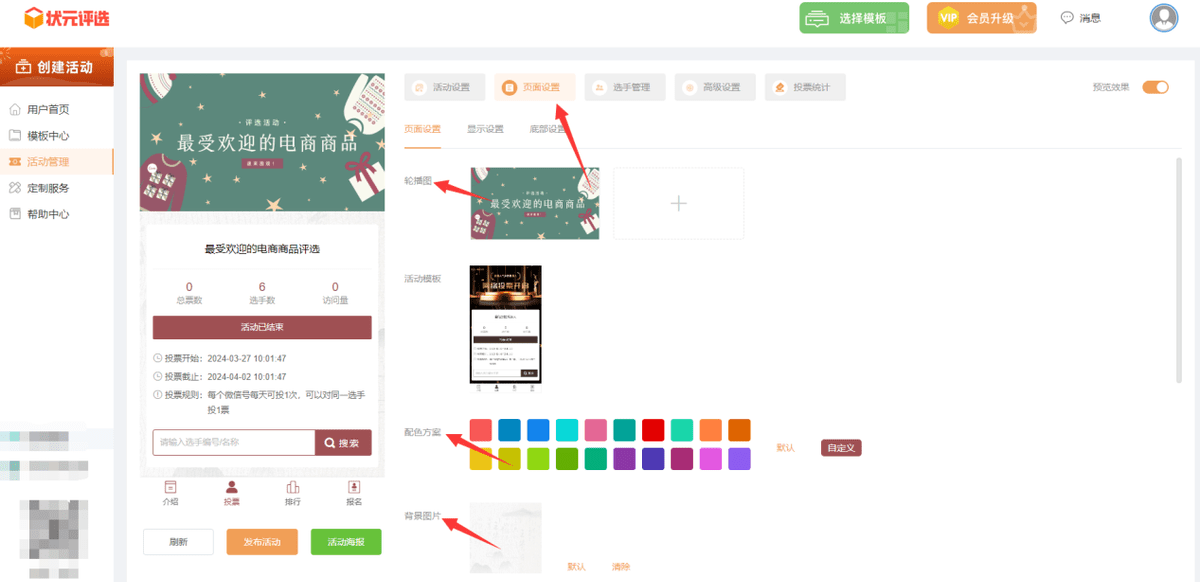Image resolution: width=1200 pixels, height=582 pixels.
Task: Open the 介绍 (introduction) icon in preview
Action: [172, 493]
